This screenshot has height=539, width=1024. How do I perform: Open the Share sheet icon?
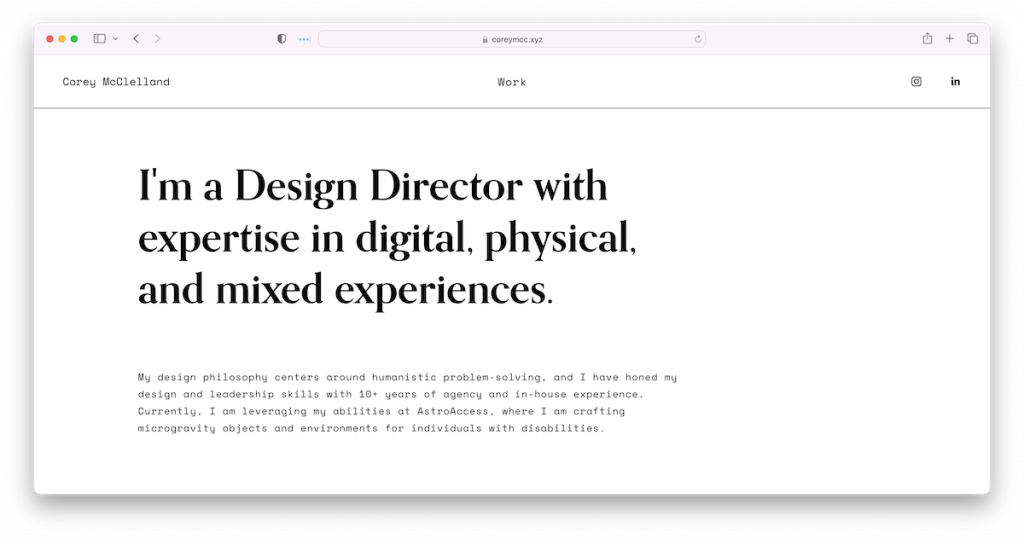coord(927,39)
